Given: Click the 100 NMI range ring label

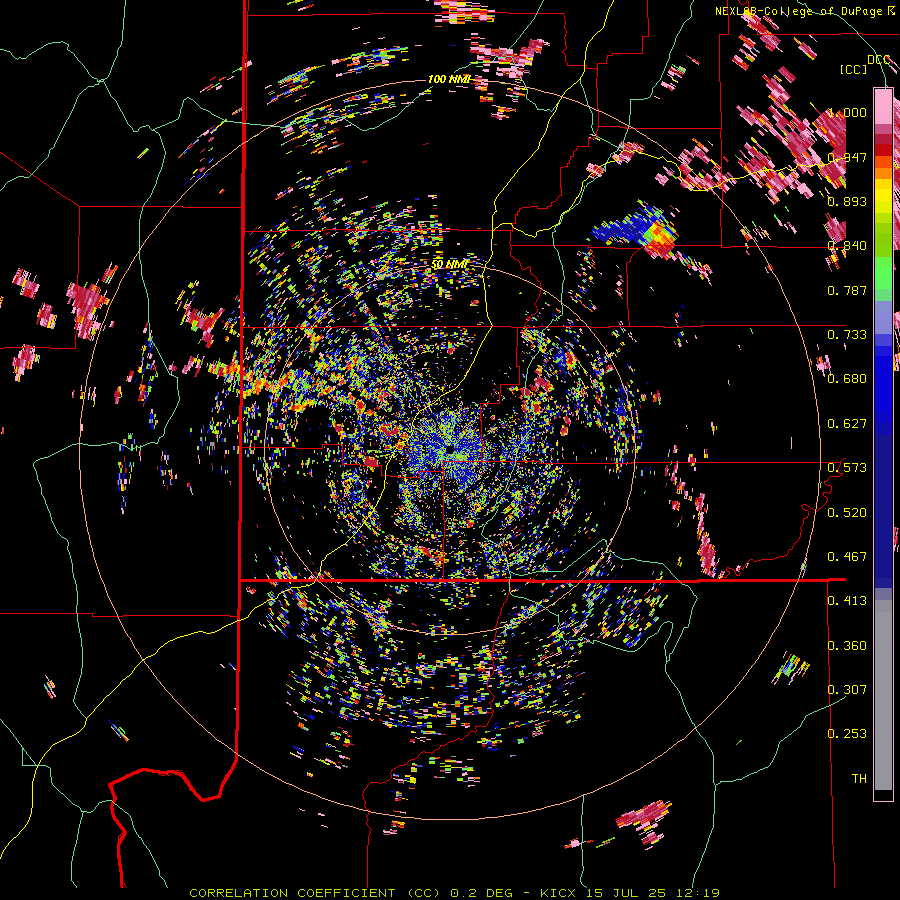Looking at the screenshot, I should pos(449,79).
